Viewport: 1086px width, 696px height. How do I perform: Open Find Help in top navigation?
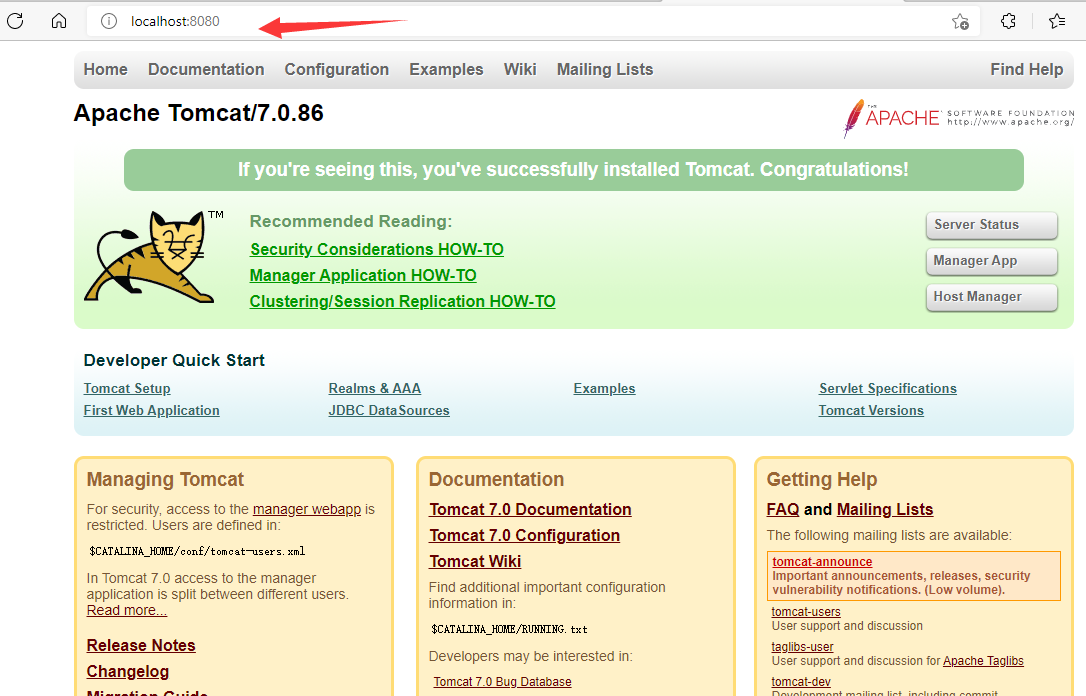[x=1026, y=69]
